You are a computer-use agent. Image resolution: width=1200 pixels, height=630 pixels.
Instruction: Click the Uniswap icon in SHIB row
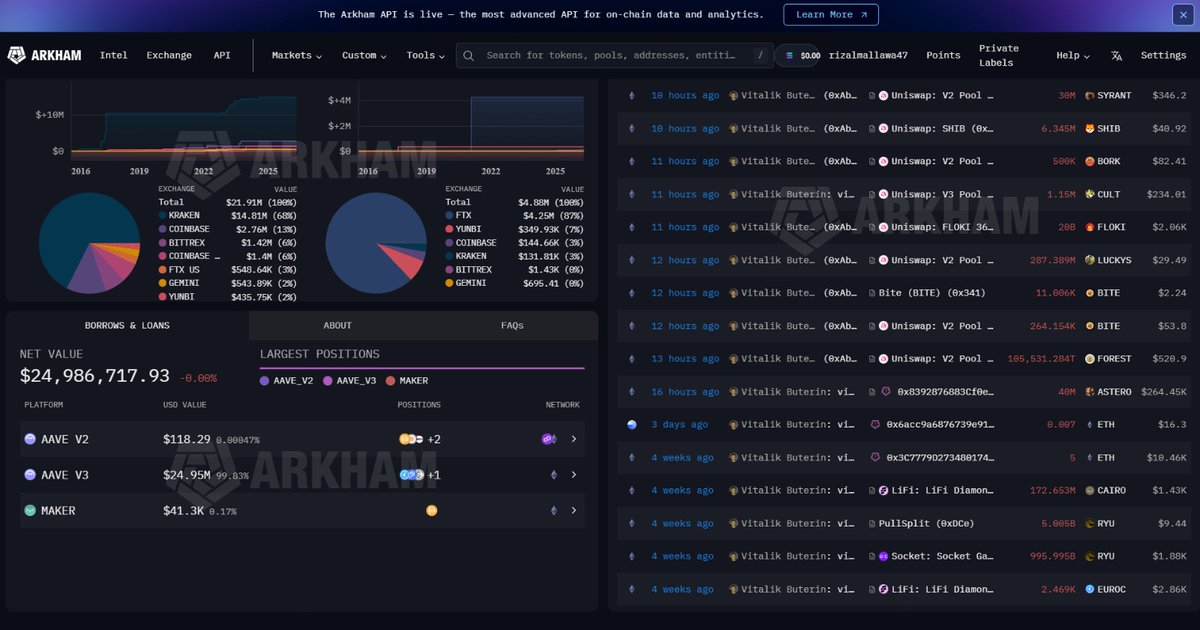[883, 129]
